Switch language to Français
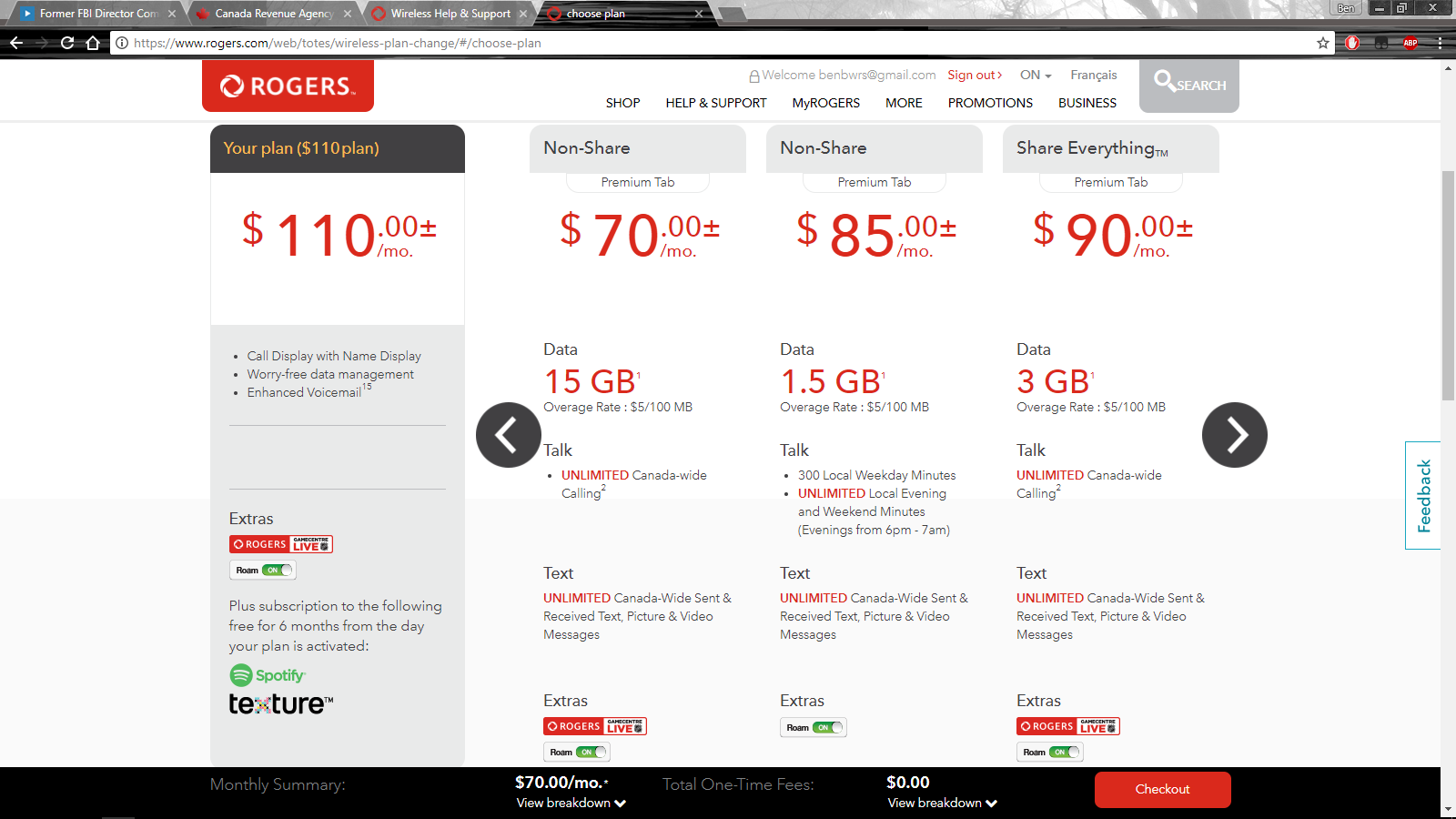 1094,75
